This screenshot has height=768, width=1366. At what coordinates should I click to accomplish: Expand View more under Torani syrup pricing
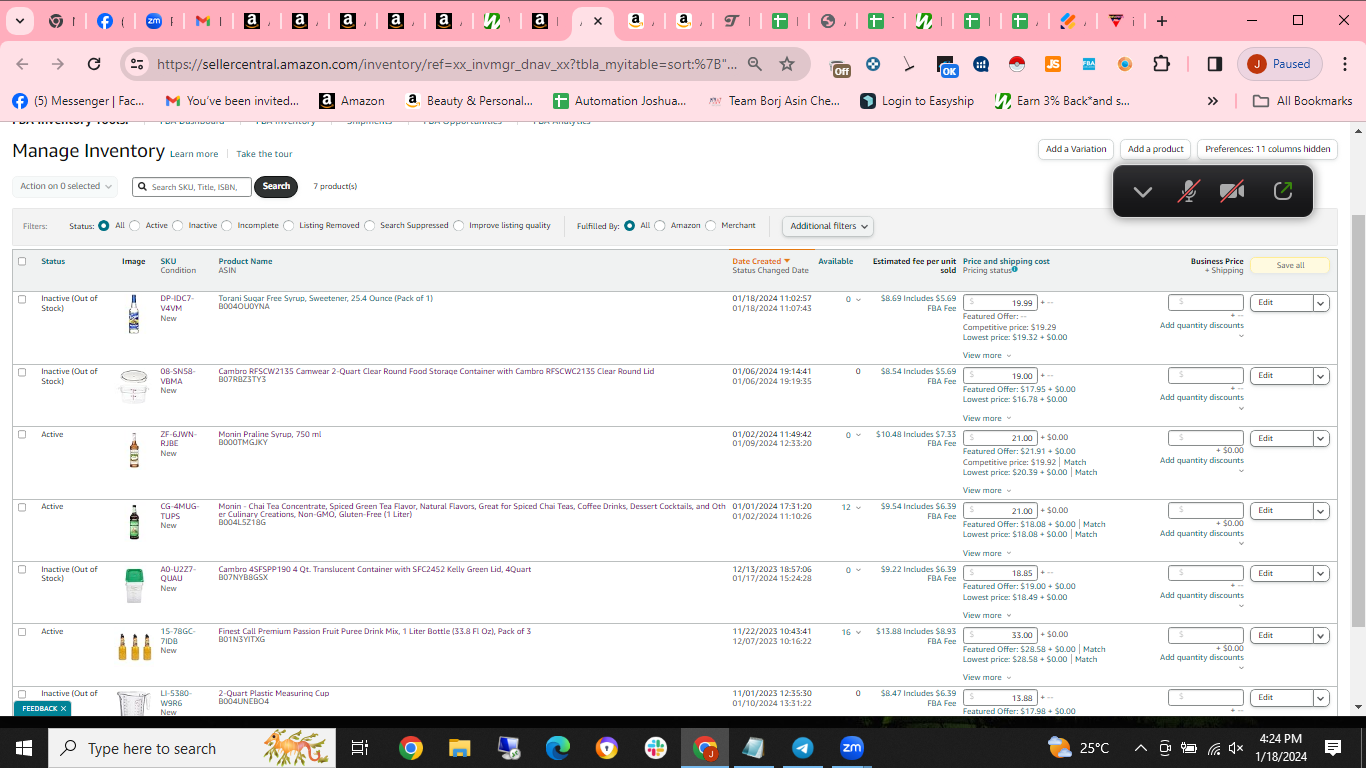tap(986, 356)
